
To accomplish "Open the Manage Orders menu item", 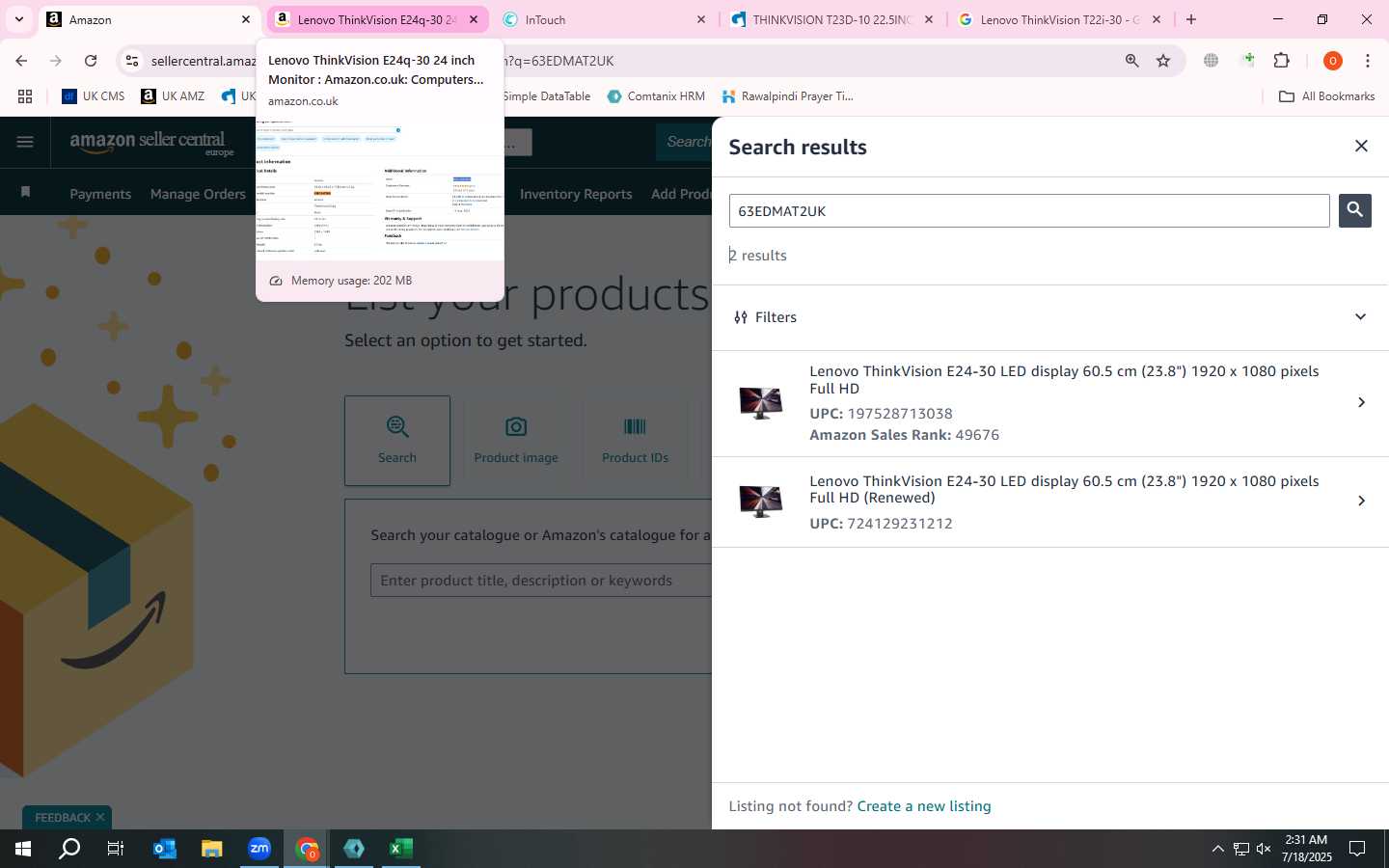I will point(198,194).
